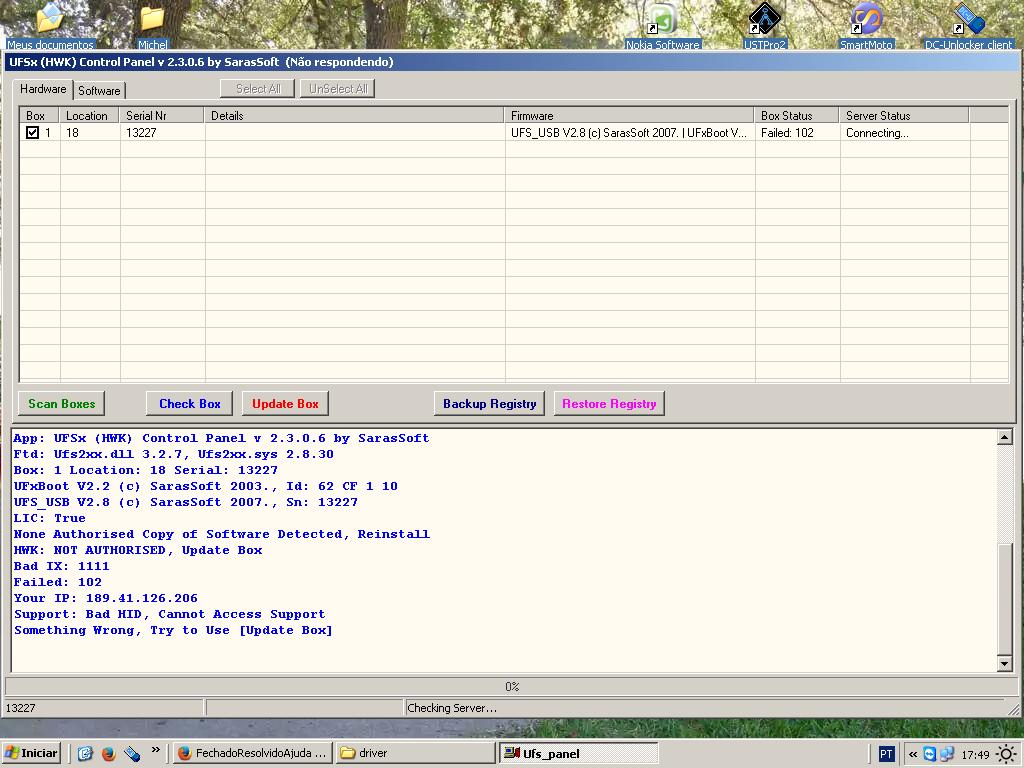Click the red Update Box button

[x=285, y=404]
